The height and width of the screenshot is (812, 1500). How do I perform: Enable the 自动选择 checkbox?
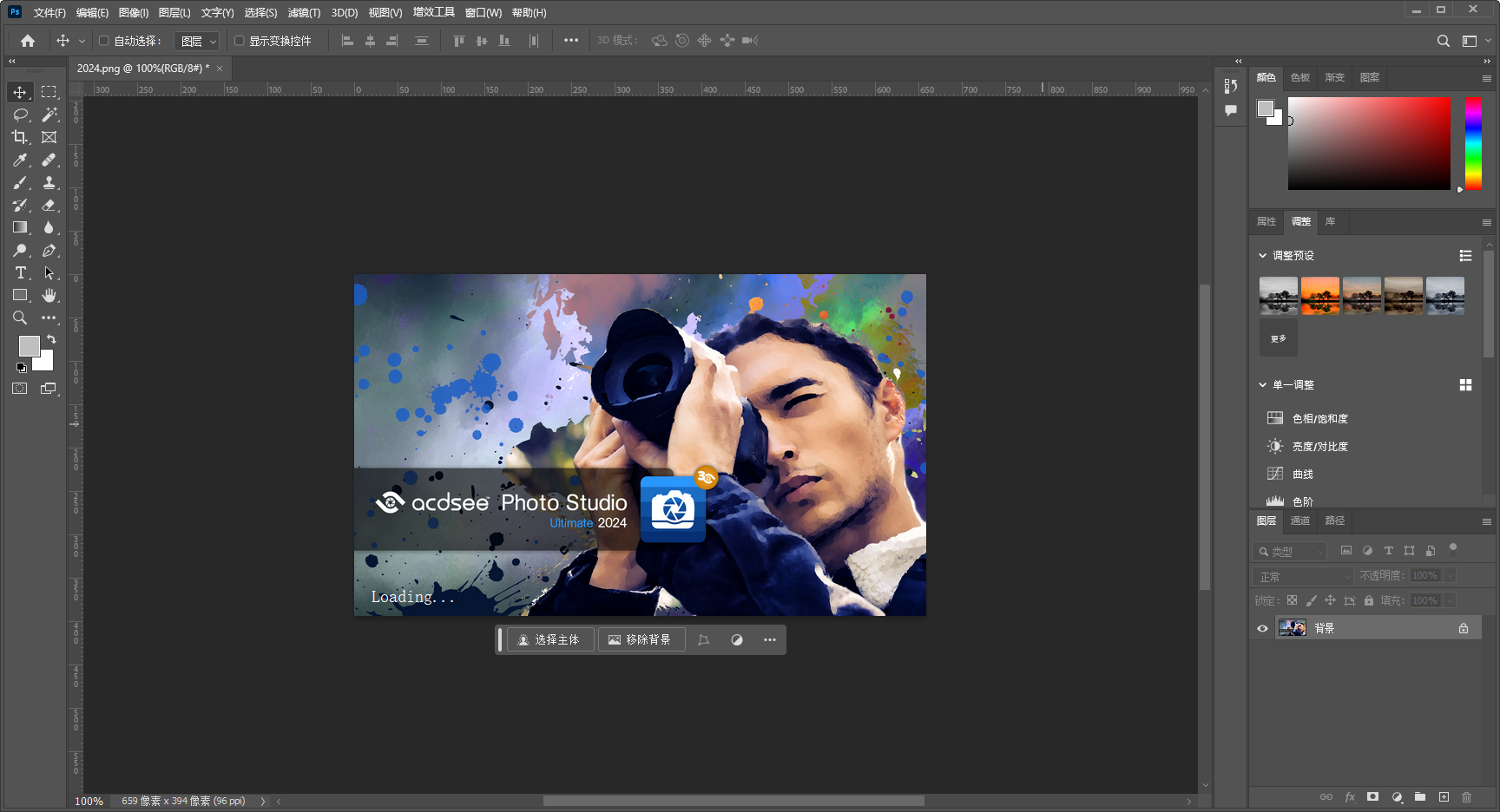(x=104, y=41)
